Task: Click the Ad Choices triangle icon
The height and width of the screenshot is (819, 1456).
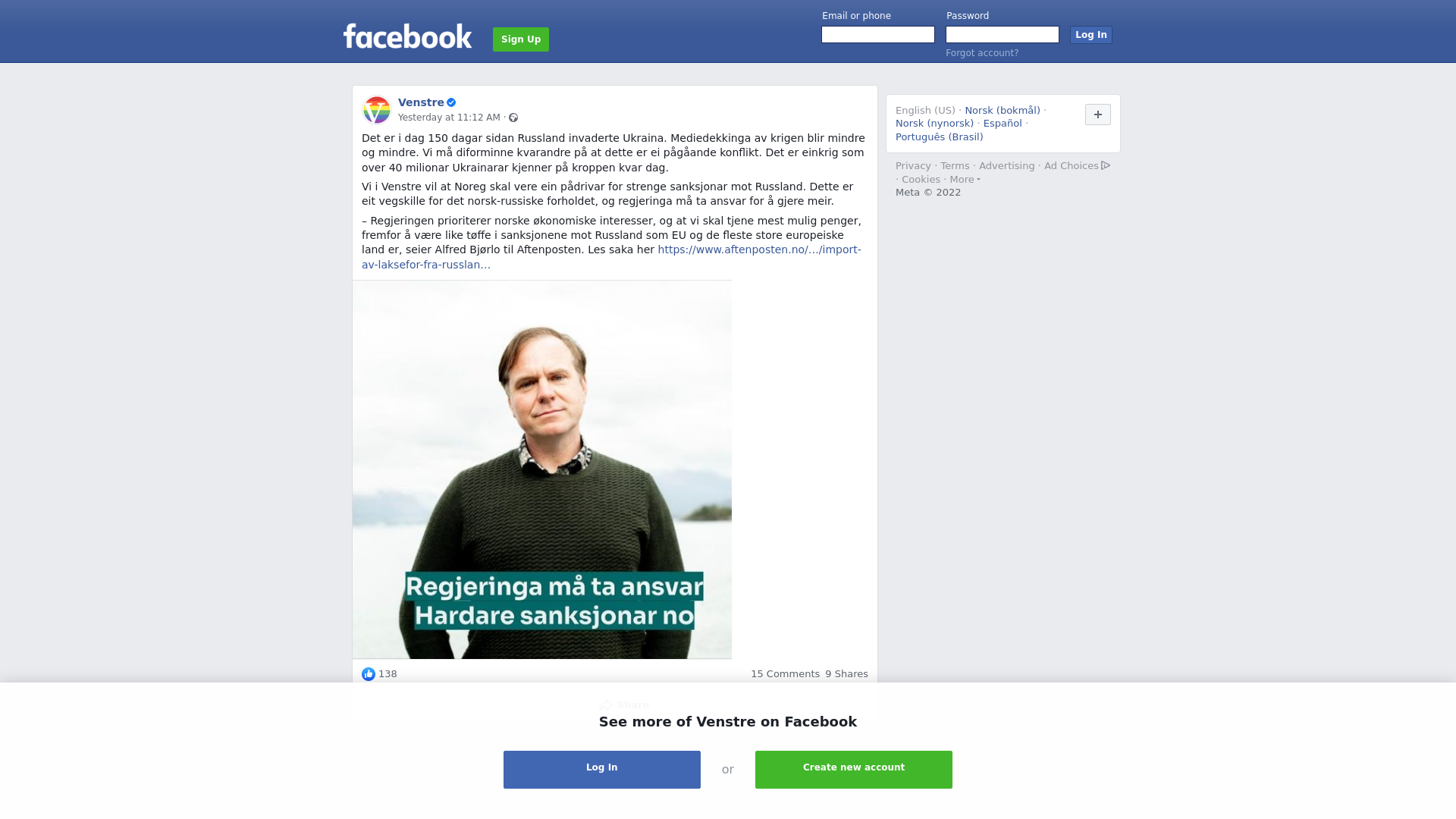Action: (x=1106, y=165)
